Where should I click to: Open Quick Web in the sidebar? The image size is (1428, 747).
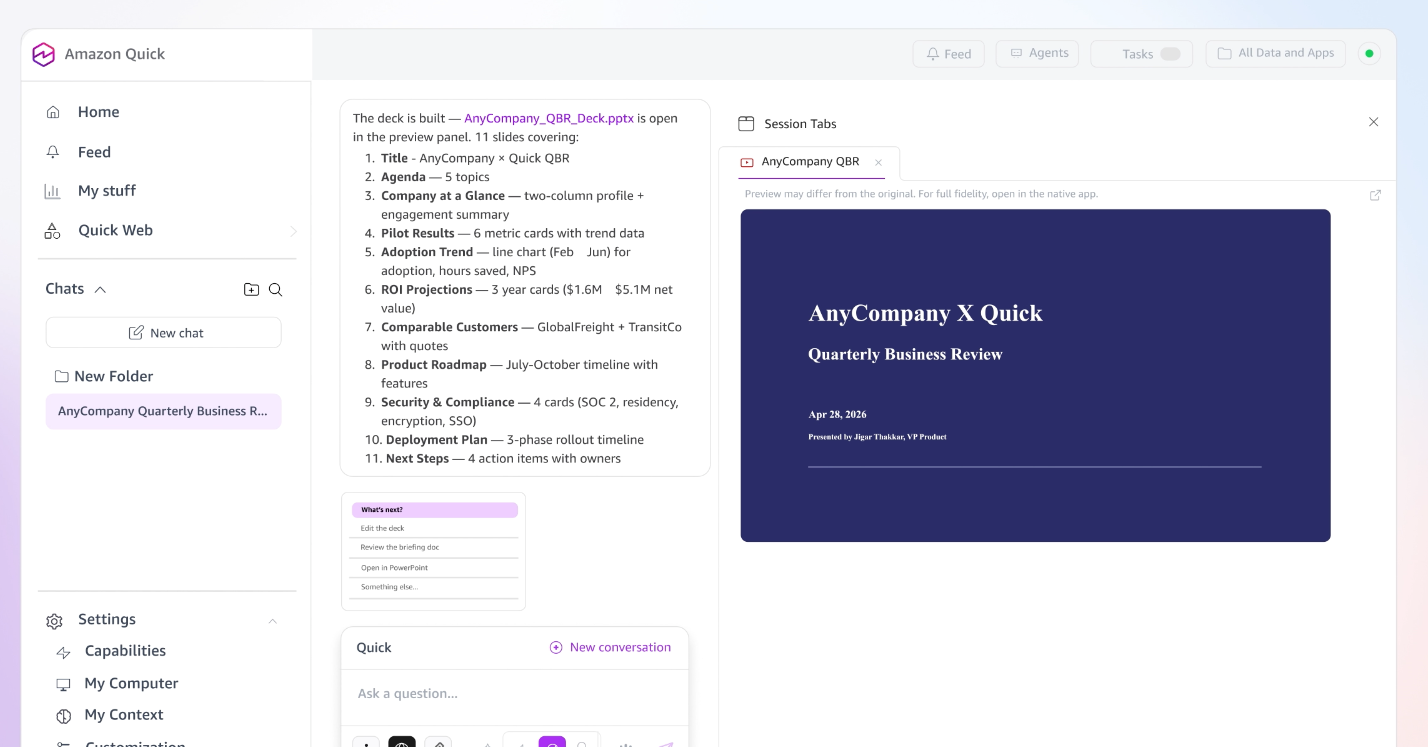[x=115, y=230]
